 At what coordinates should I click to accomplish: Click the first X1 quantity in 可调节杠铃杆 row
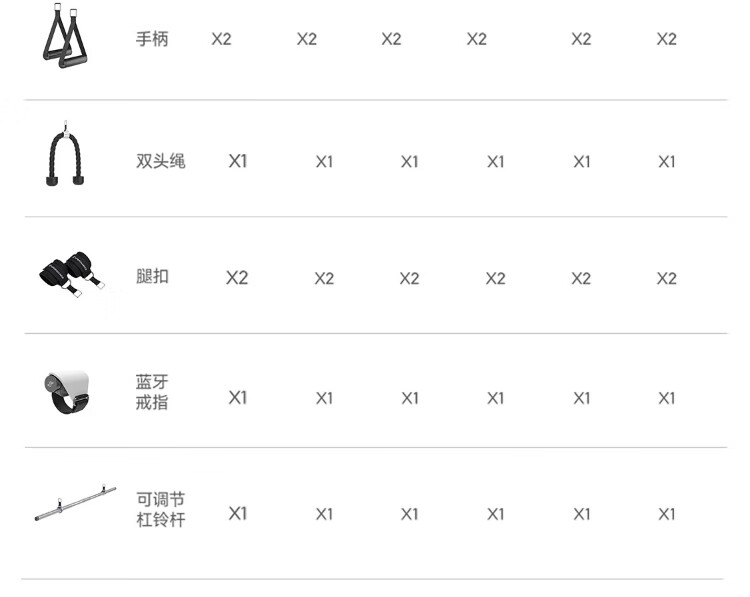pos(237,513)
